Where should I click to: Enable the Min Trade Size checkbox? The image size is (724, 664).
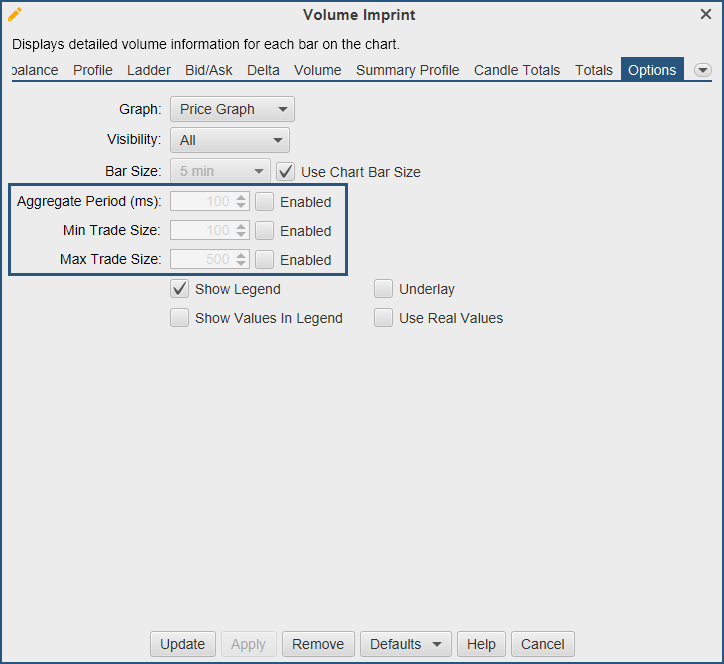[265, 230]
